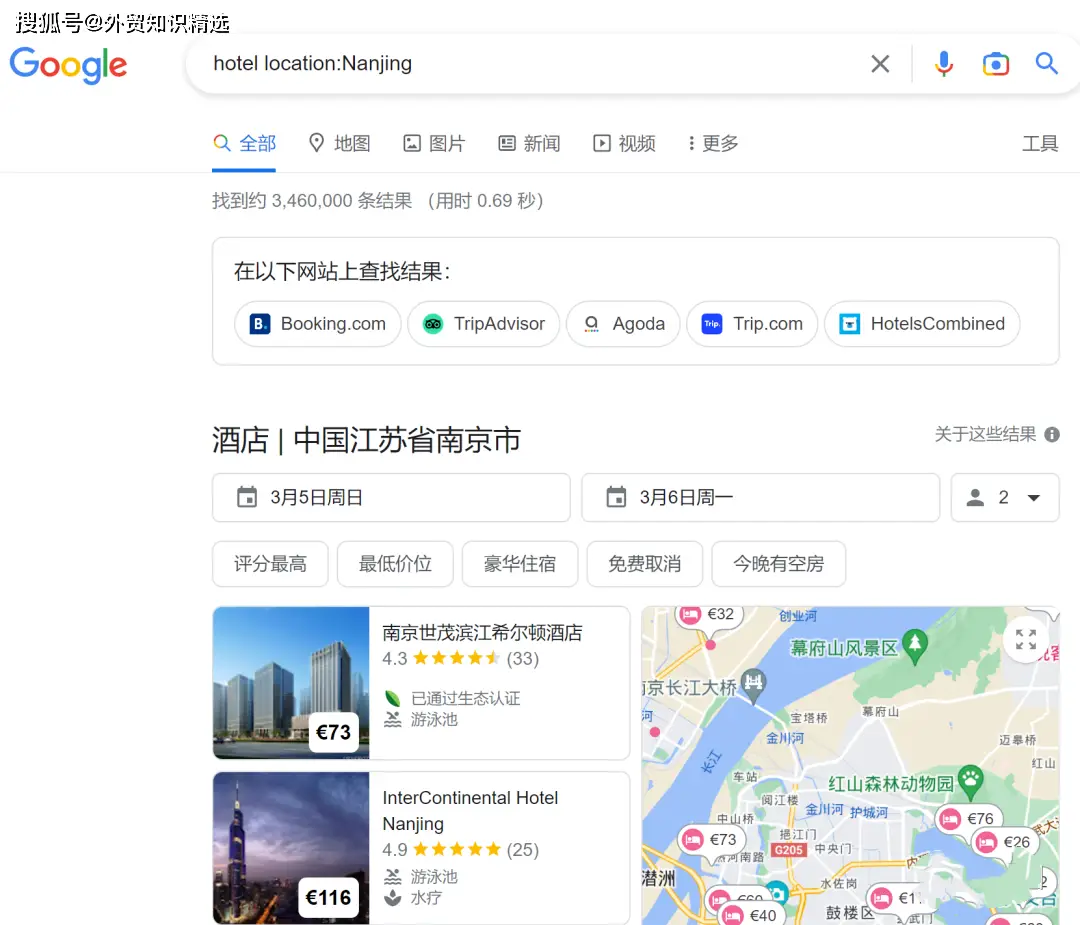
Task: Expand the map to fullscreen
Action: tap(1026, 638)
